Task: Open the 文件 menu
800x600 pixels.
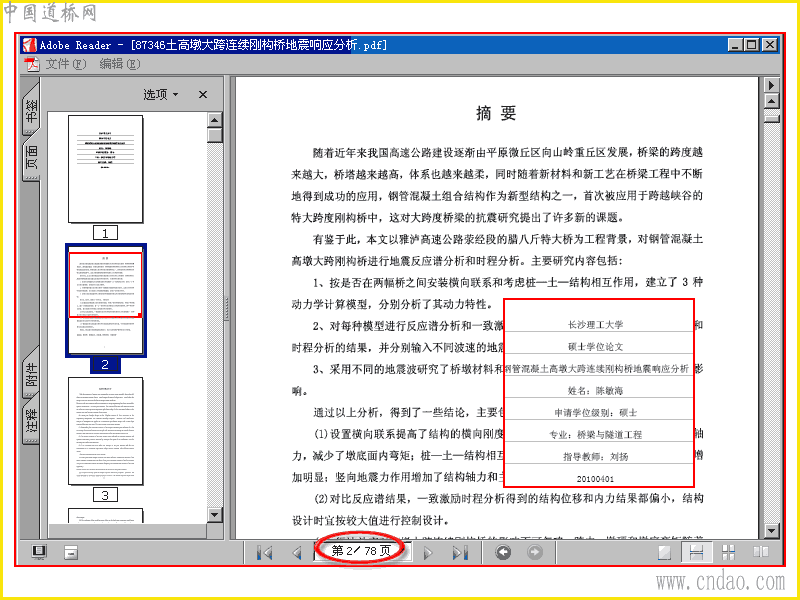Action: (x=65, y=64)
